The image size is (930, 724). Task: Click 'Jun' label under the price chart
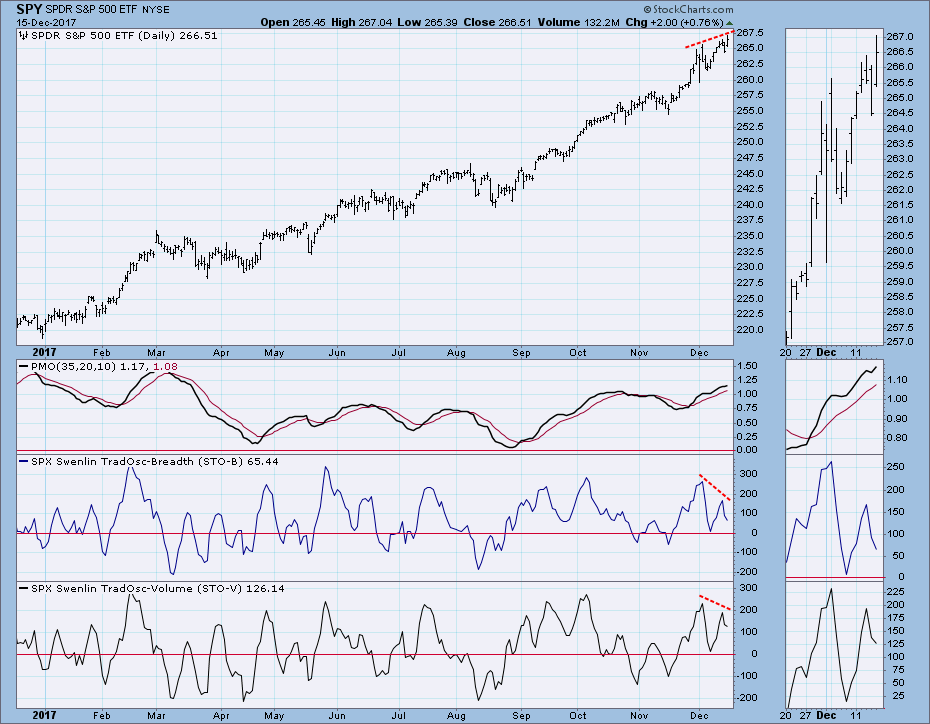(337, 353)
